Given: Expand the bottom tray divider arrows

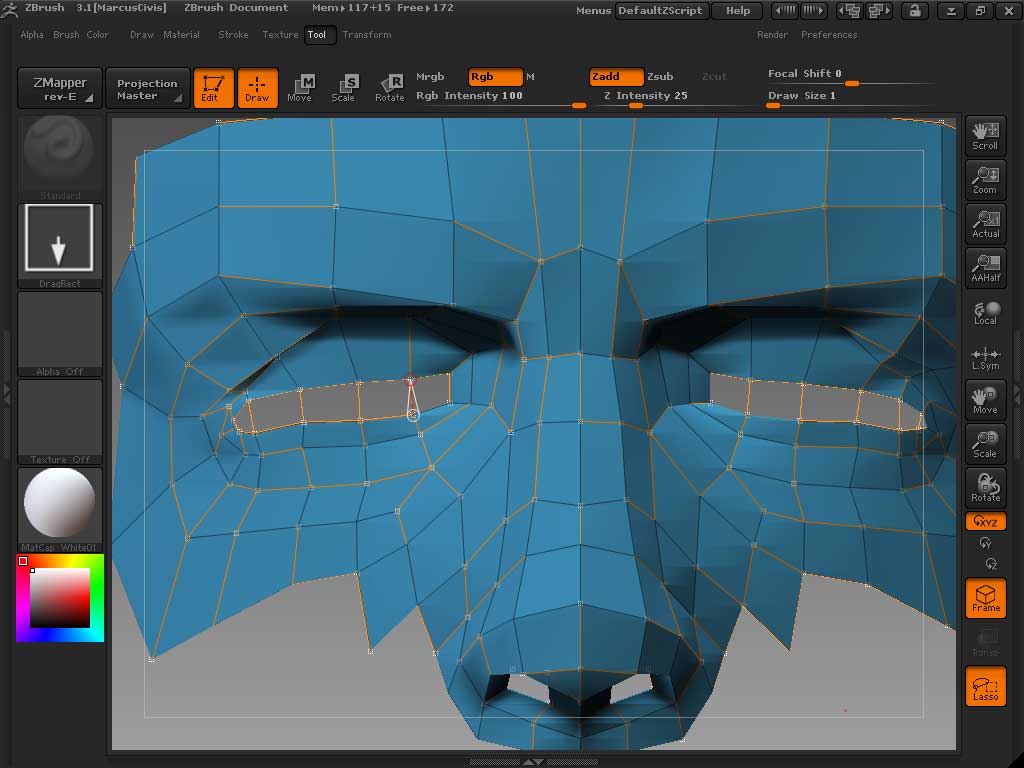Looking at the screenshot, I should (534, 761).
